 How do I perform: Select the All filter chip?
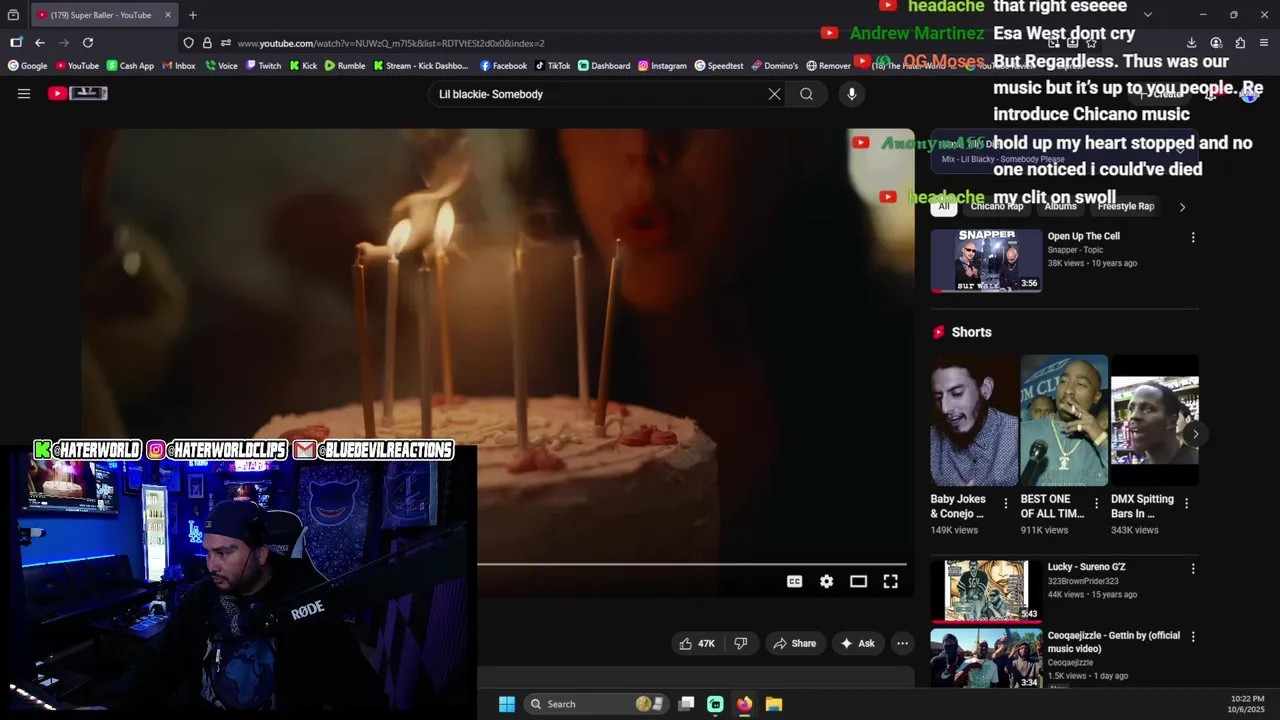[x=943, y=206]
